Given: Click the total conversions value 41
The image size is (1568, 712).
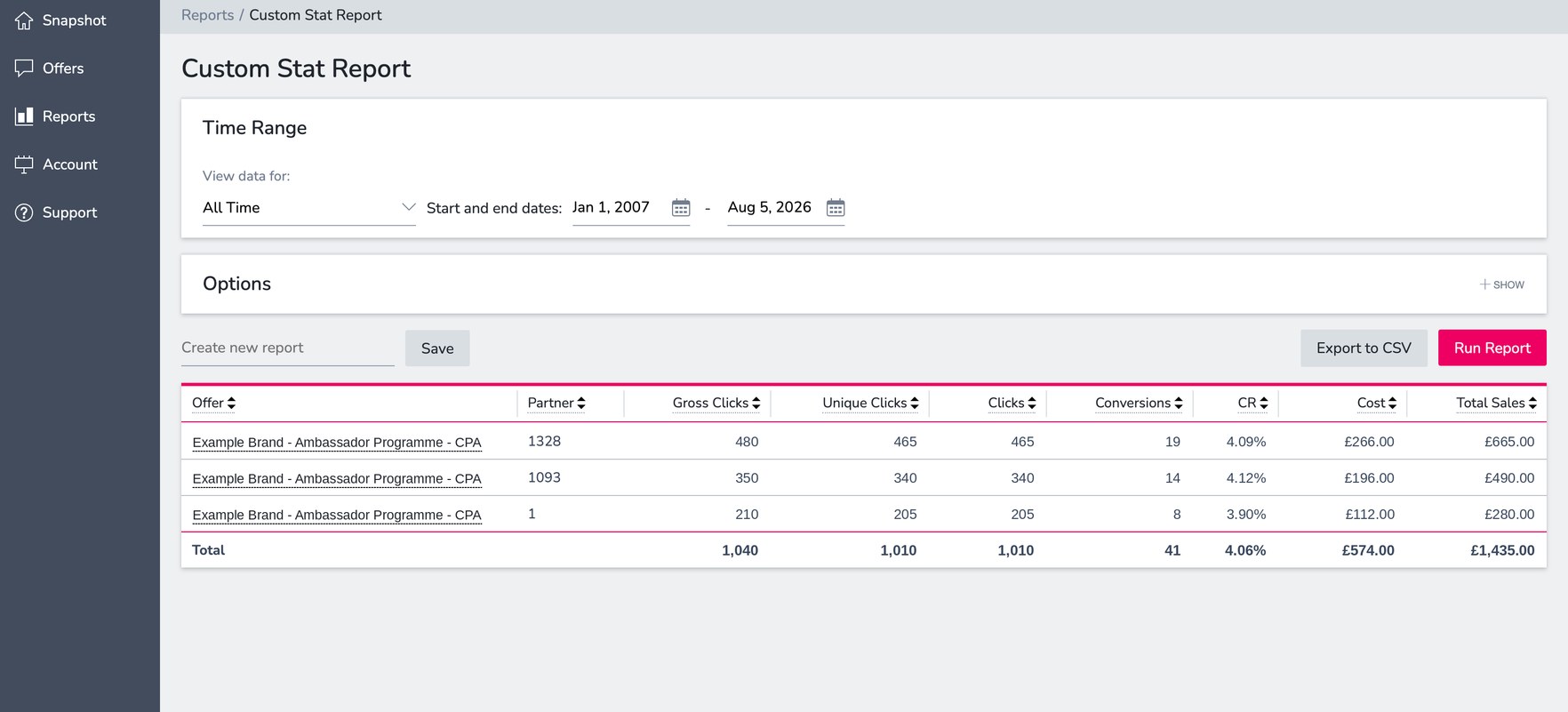Looking at the screenshot, I should click(1172, 550).
